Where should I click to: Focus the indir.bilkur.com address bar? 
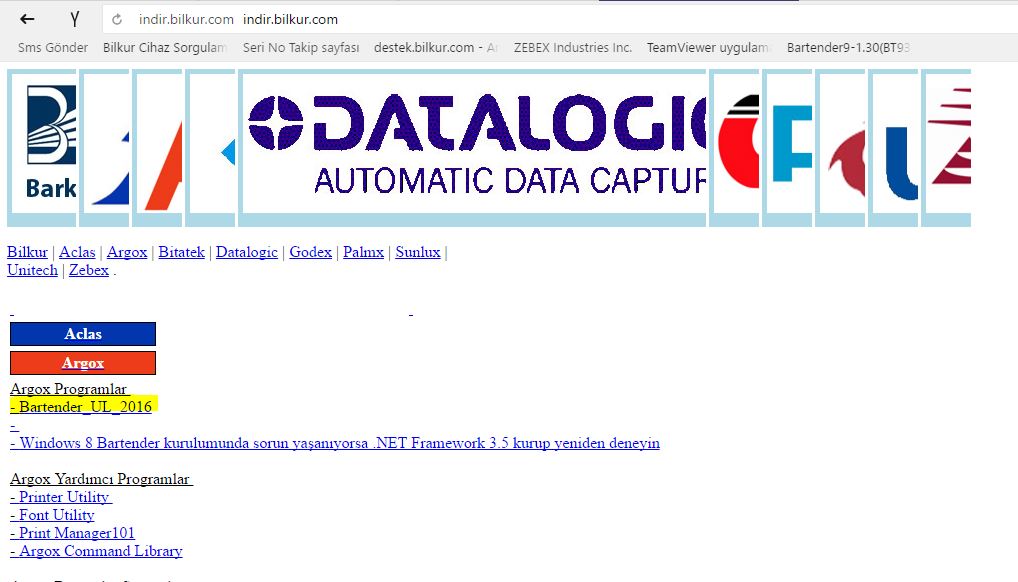558,19
